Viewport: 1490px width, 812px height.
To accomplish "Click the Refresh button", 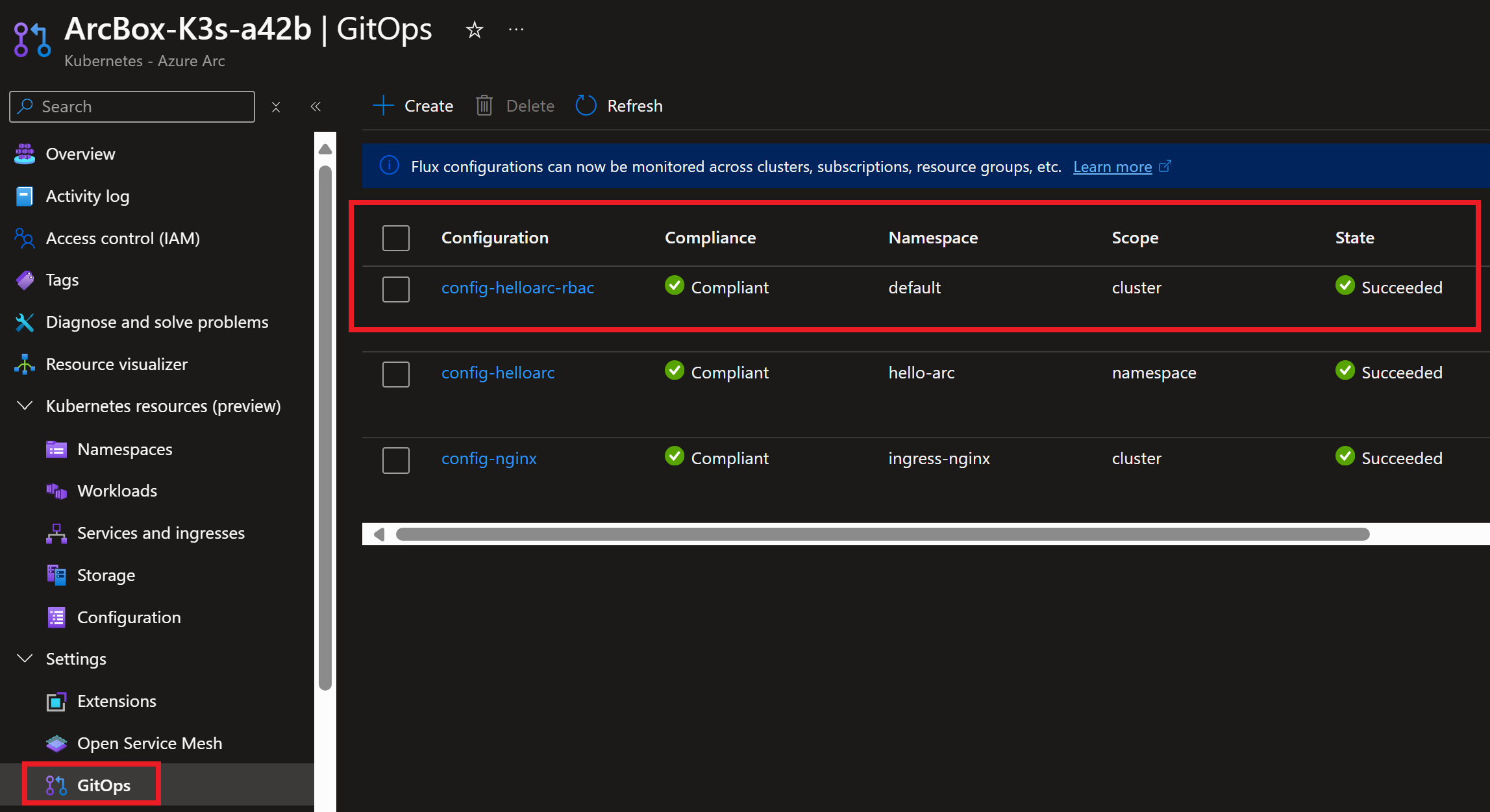I will (619, 106).
